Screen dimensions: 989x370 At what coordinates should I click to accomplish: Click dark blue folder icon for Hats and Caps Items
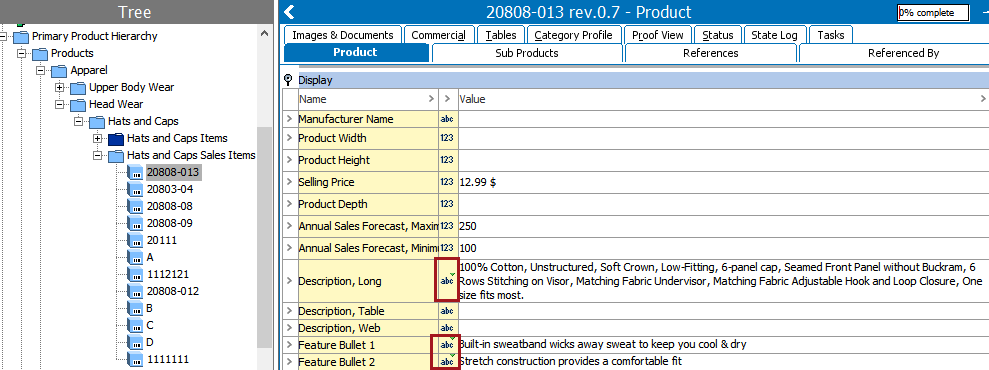point(116,138)
